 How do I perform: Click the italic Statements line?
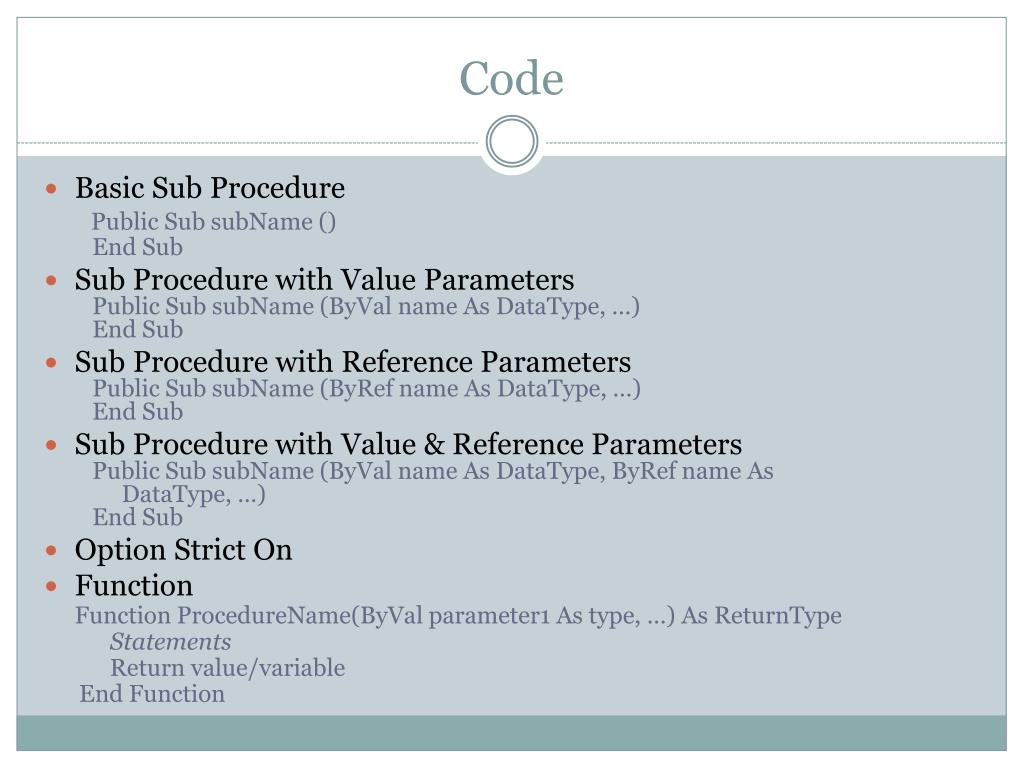(x=170, y=642)
